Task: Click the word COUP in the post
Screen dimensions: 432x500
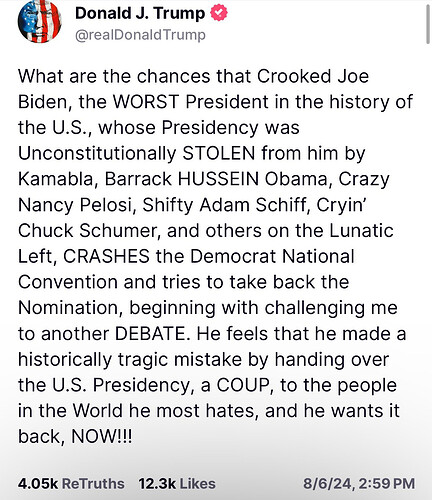Action: [x=242, y=385]
